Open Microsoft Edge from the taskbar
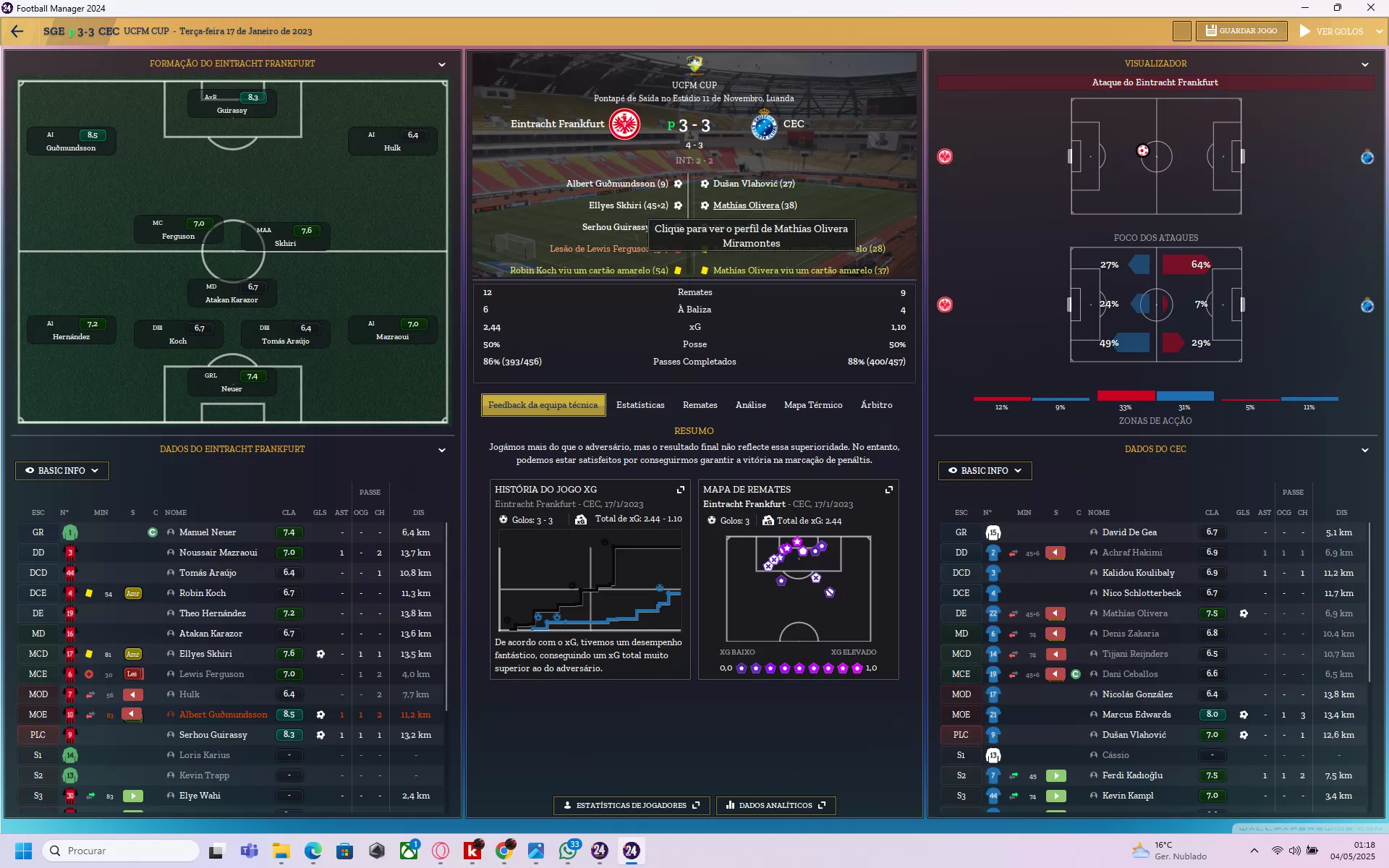 point(313,851)
